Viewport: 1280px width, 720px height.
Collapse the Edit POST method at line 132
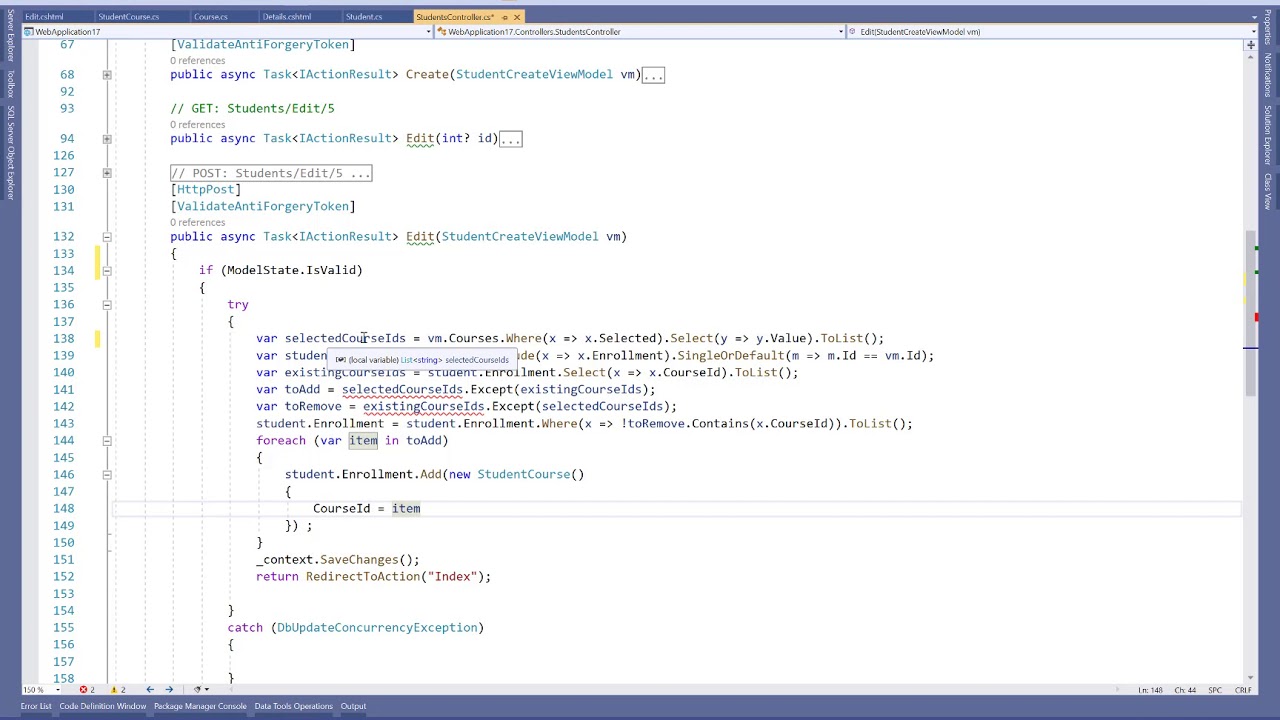click(x=106, y=237)
